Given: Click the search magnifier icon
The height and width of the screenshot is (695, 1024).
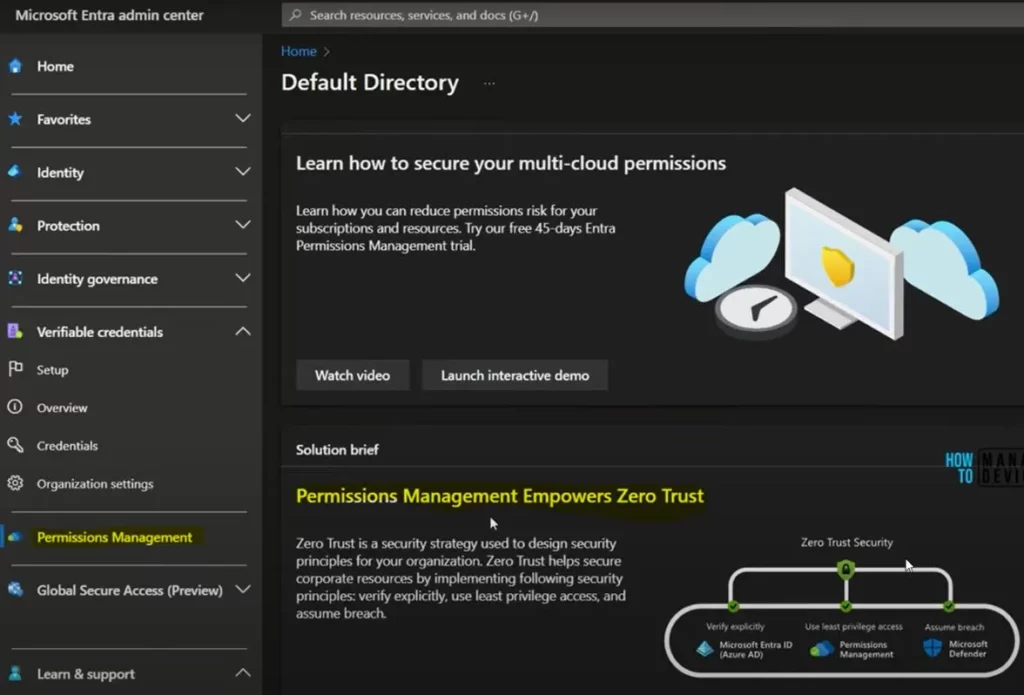Looking at the screenshot, I should click(x=295, y=14).
